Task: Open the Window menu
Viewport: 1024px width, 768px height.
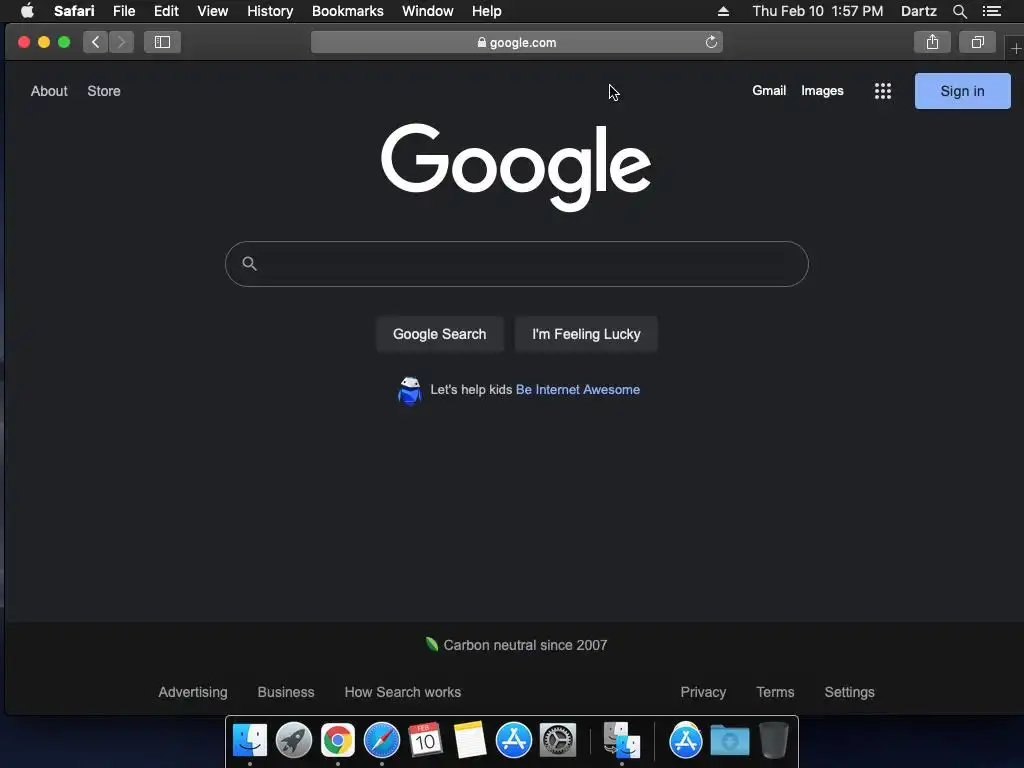Action: [428, 11]
